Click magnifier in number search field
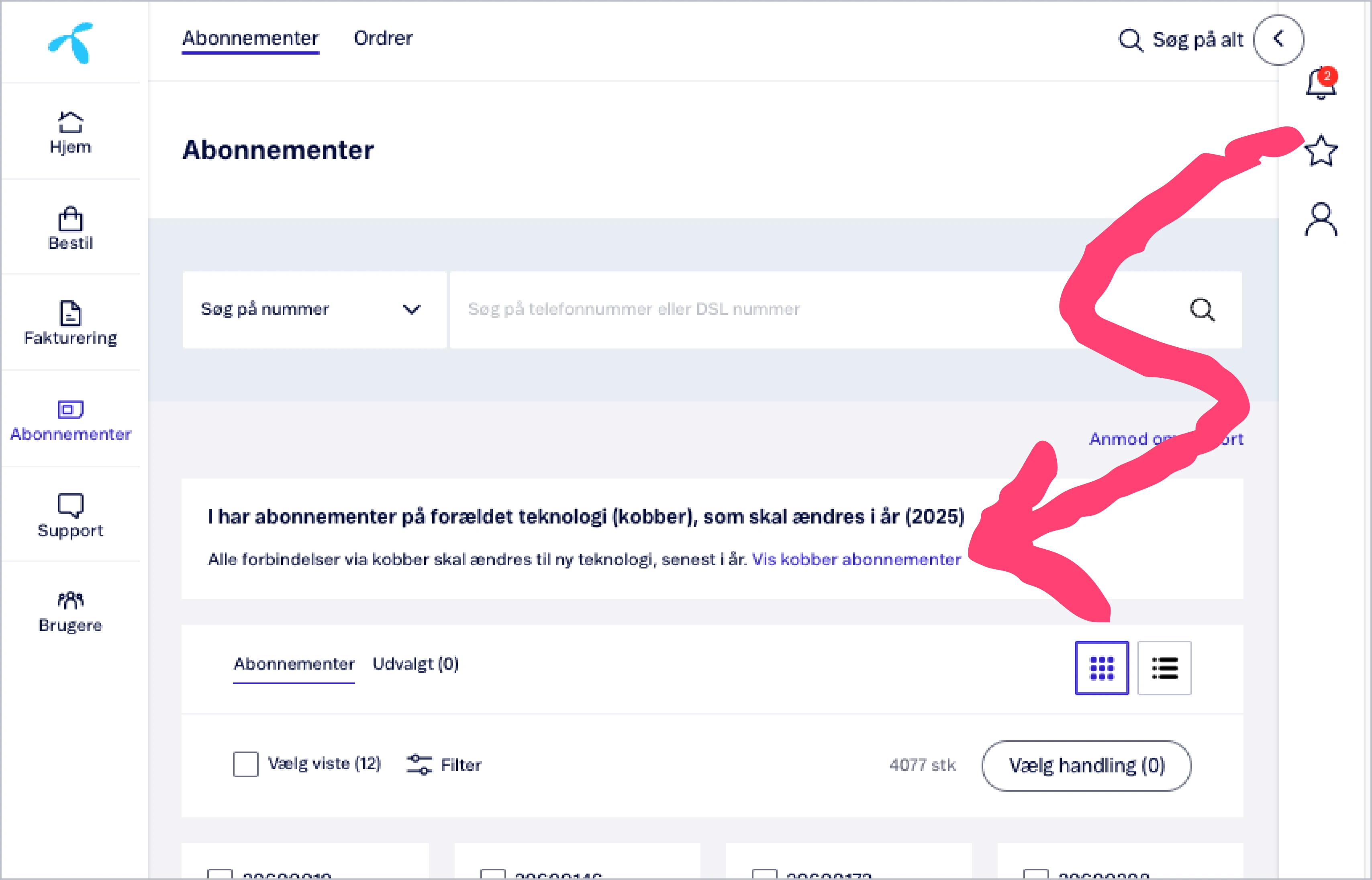This screenshot has height=880, width=1372. point(1202,310)
